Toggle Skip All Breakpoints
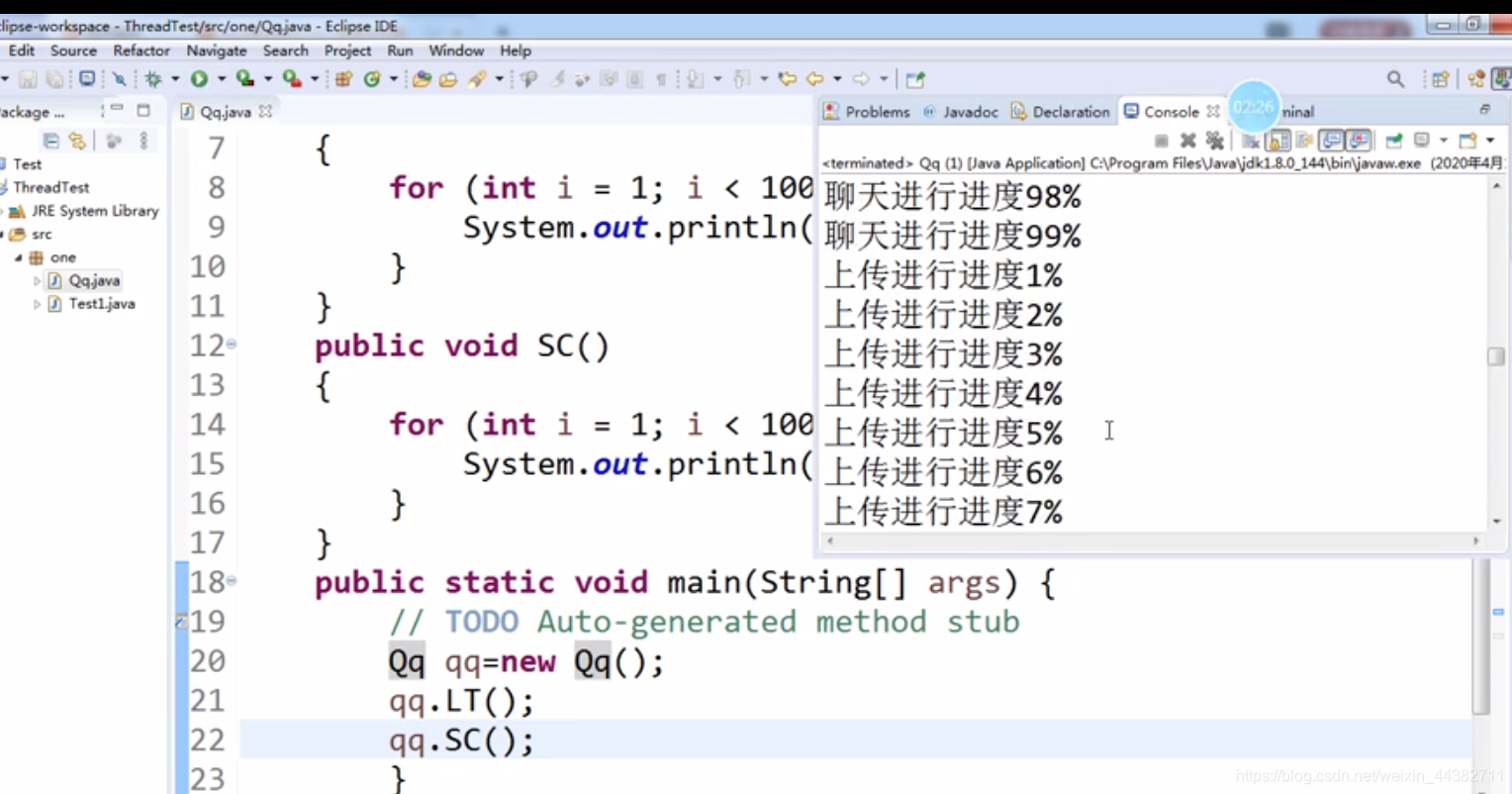 [x=119, y=79]
